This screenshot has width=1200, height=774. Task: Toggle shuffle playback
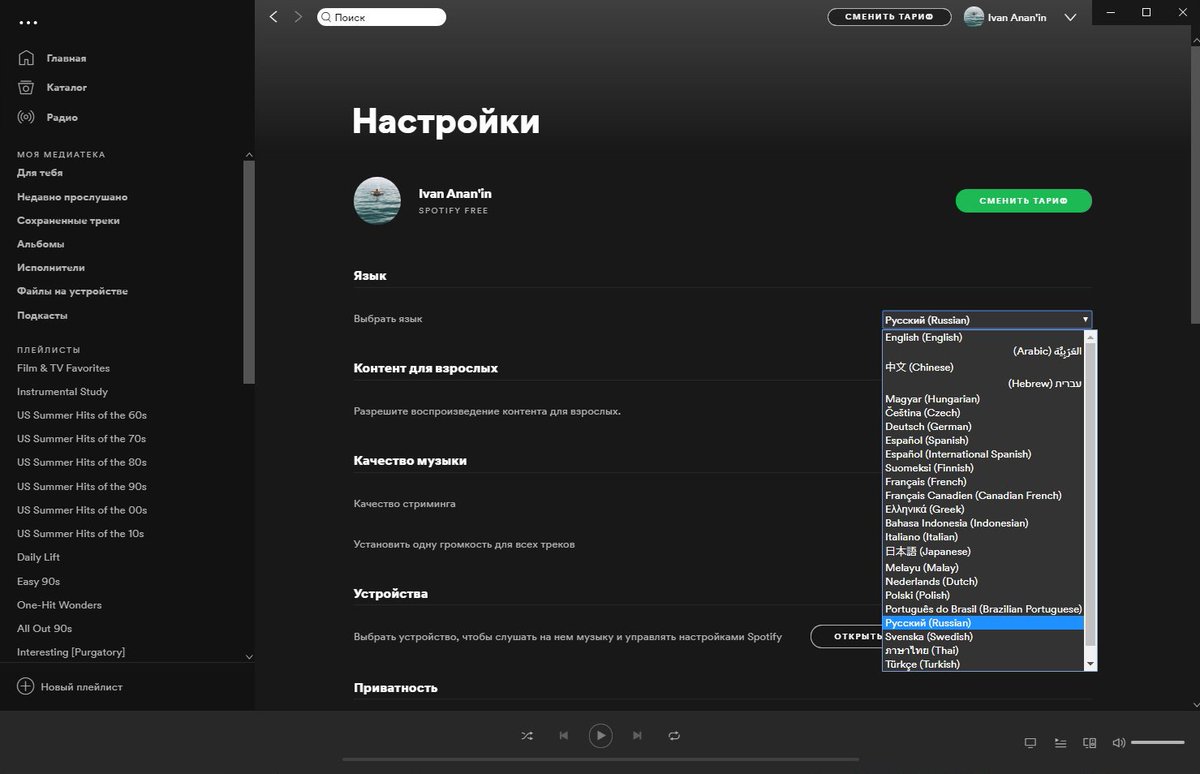527,736
